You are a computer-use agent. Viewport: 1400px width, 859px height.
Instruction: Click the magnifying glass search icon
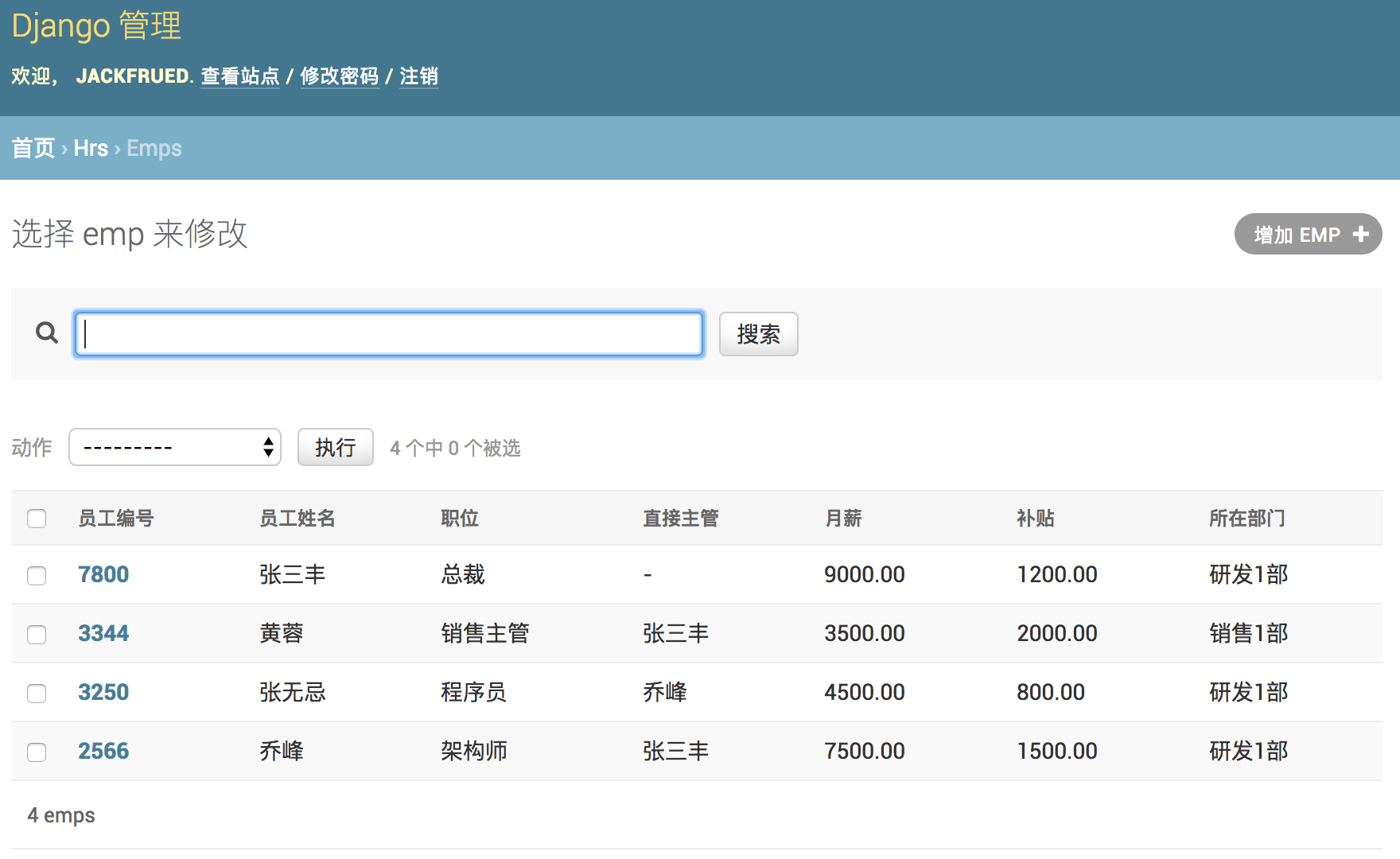[x=47, y=333]
